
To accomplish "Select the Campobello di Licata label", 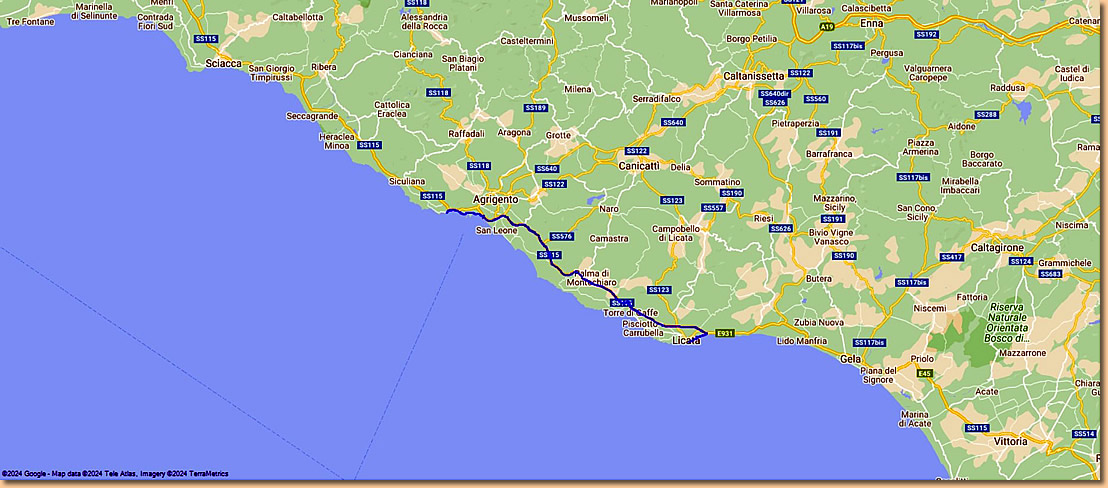I will pyautogui.click(x=676, y=234).
